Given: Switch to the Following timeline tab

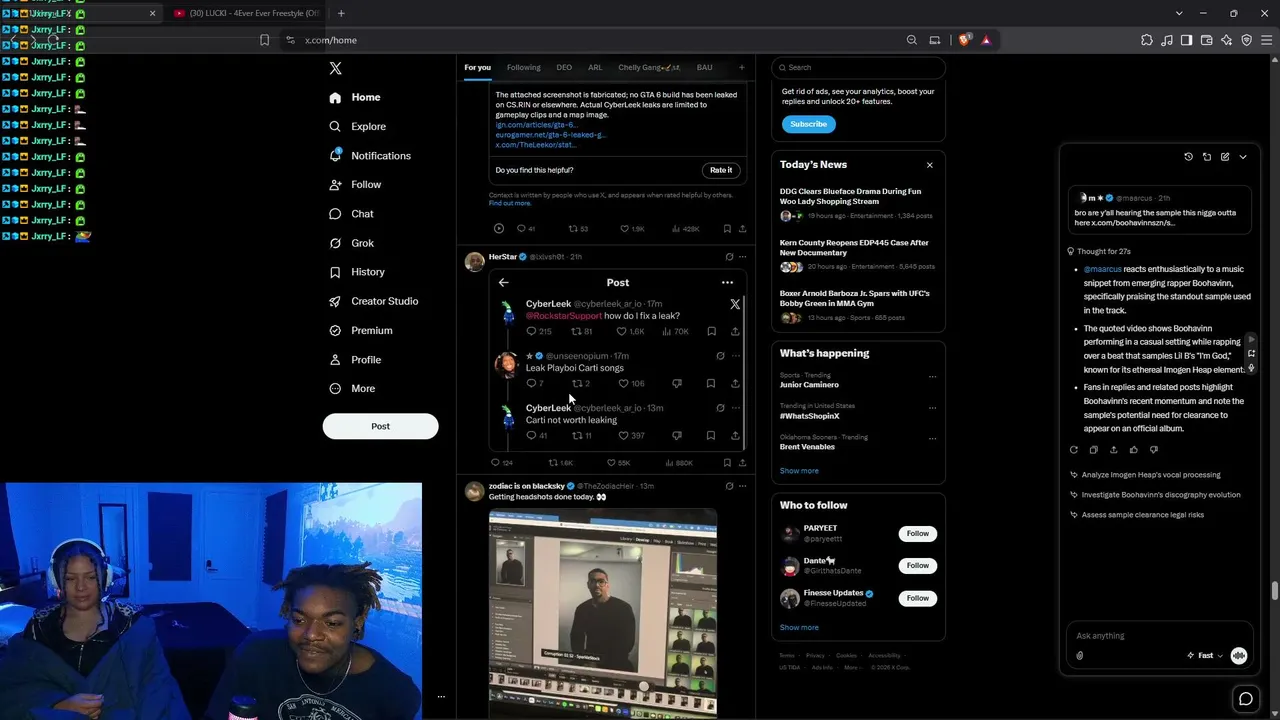Looking at the screenshot, I should (523, 68).
